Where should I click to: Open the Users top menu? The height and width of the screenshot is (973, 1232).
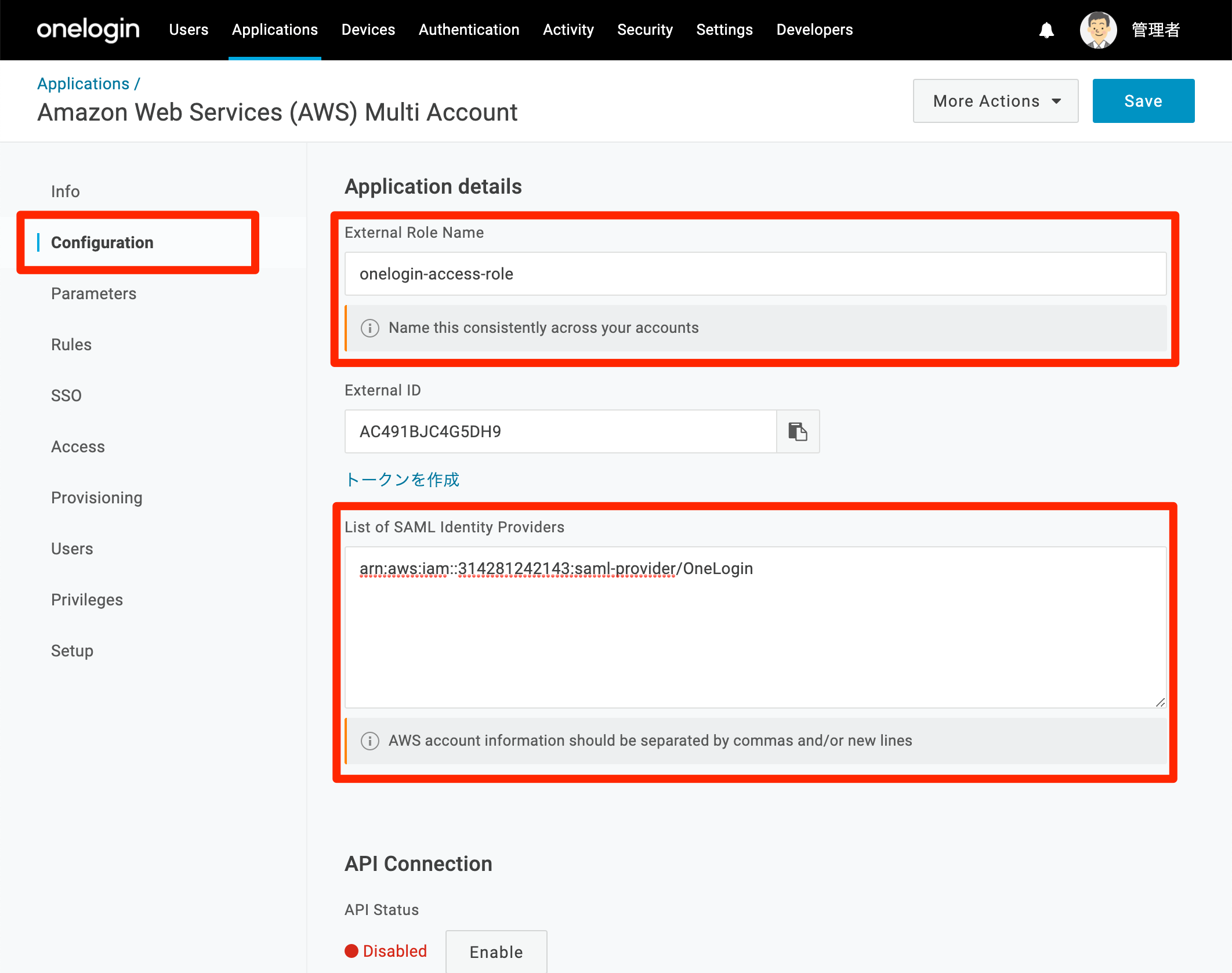189,30
